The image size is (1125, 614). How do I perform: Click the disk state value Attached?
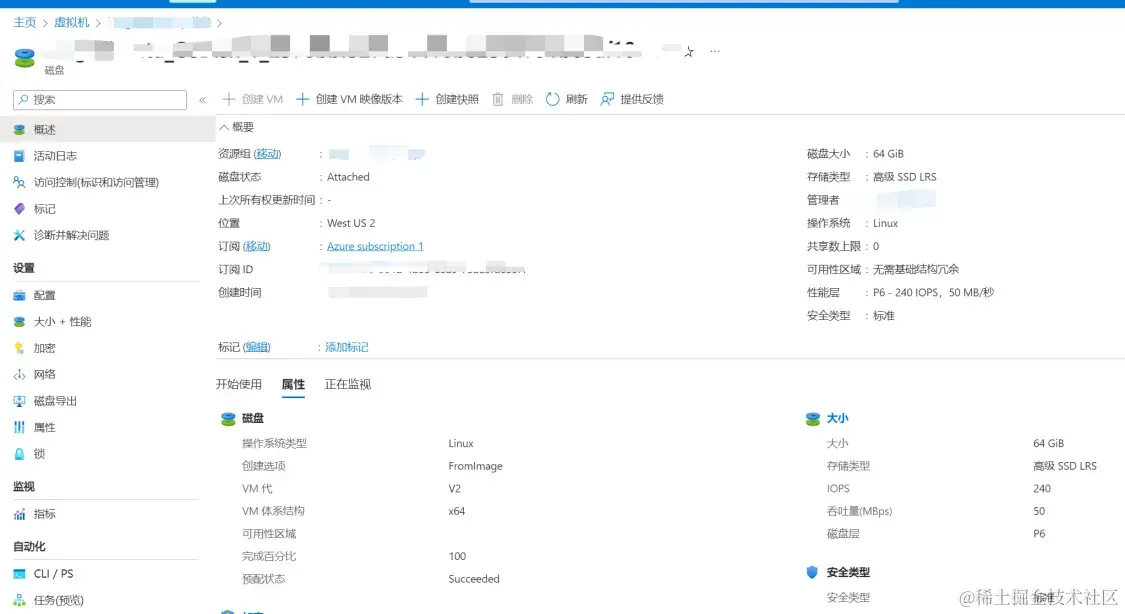[x=348, y=176]
